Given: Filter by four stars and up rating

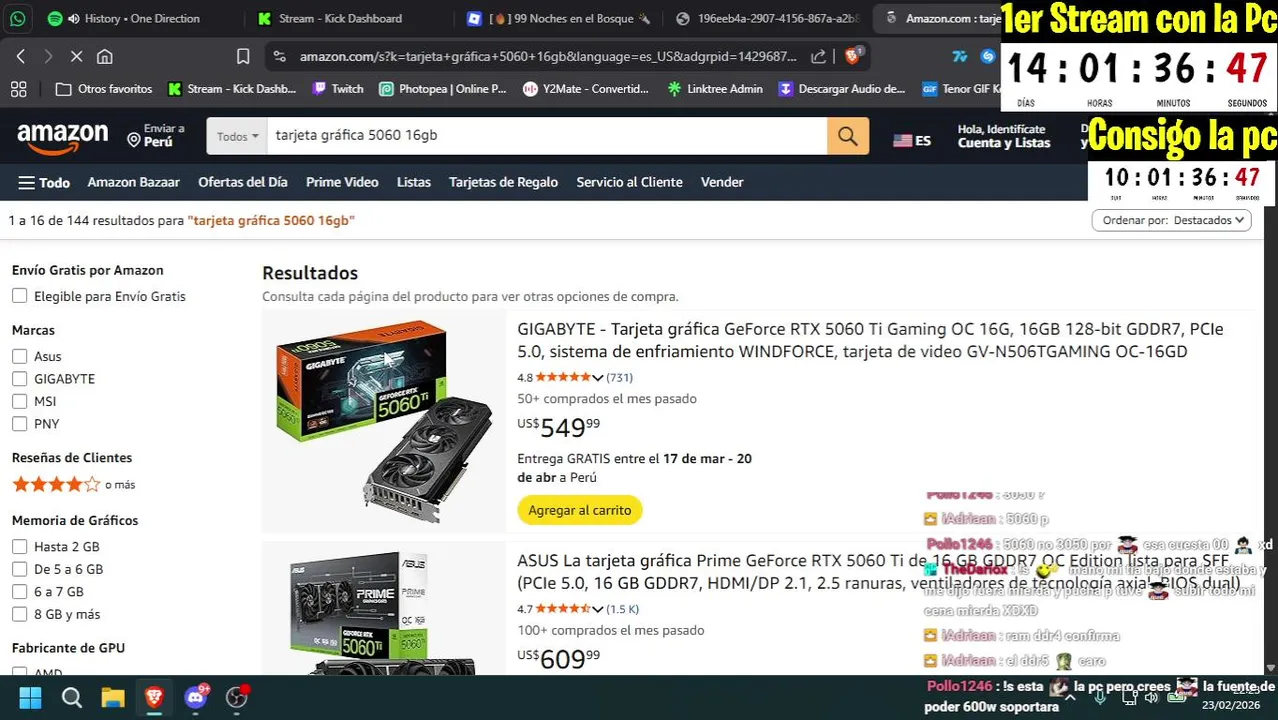Looking at the screenshot, I should pos(73,485).
